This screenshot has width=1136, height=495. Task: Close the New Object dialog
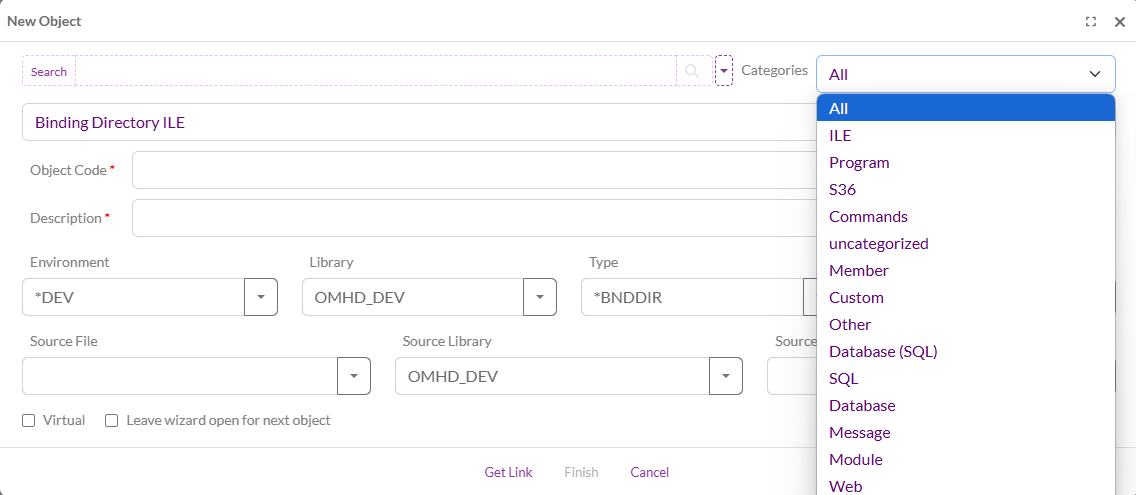1120,21
